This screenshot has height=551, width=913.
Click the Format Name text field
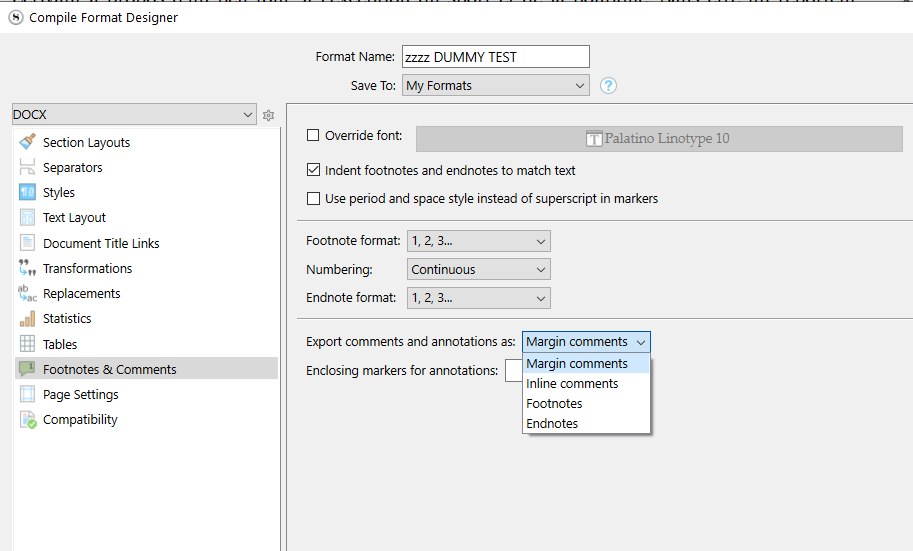(495, 57)
